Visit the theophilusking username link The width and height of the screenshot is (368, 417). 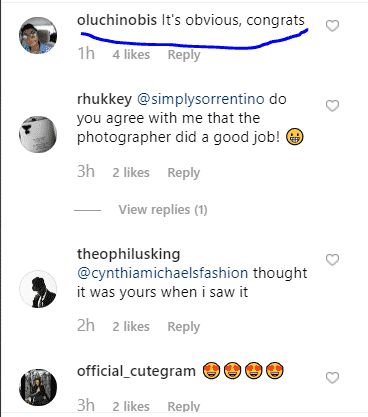coord(128,255)
